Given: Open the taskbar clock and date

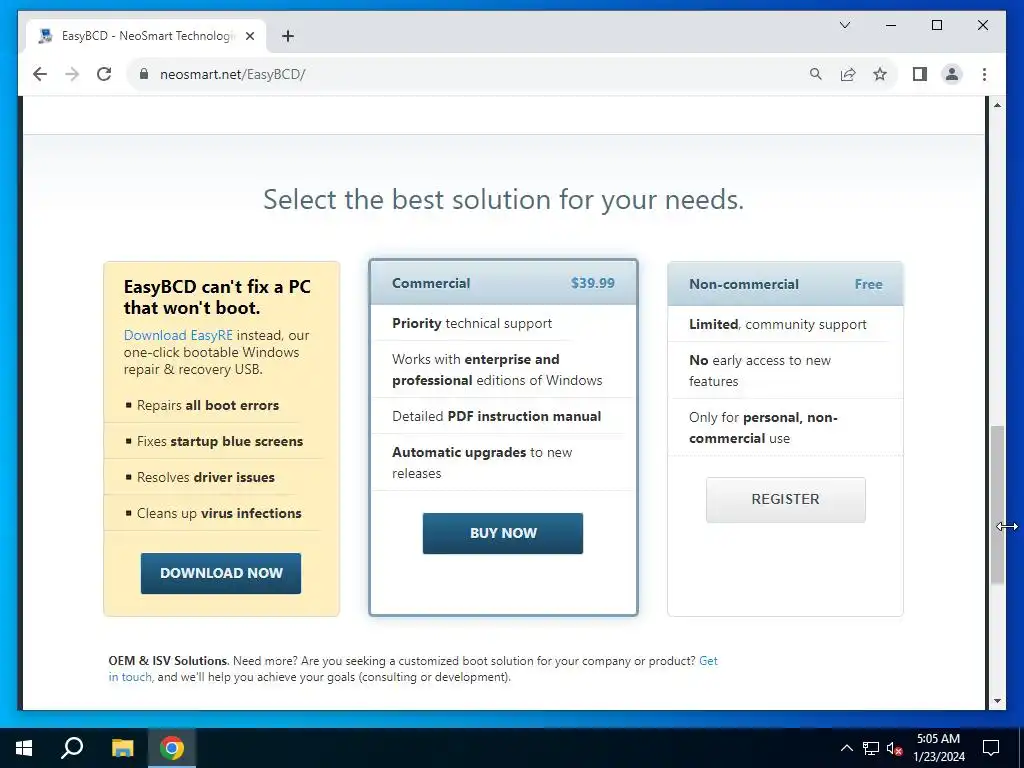Looking at the screenshot, I should pyautogui.click(x=938, y=748).
